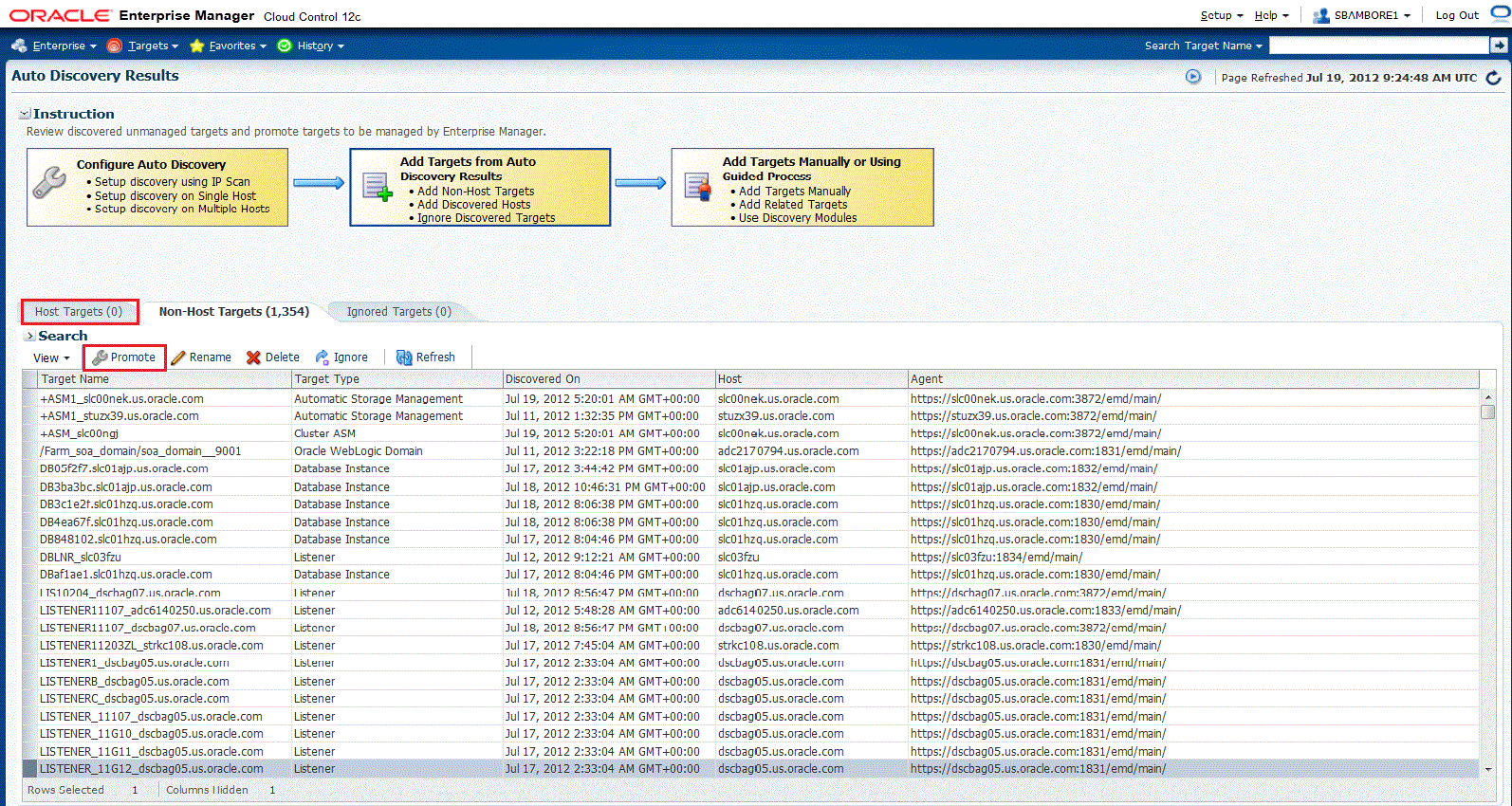
Task: Click Add Non-Host Targets link
Action: pyautogui.click(x=476, y=191)
